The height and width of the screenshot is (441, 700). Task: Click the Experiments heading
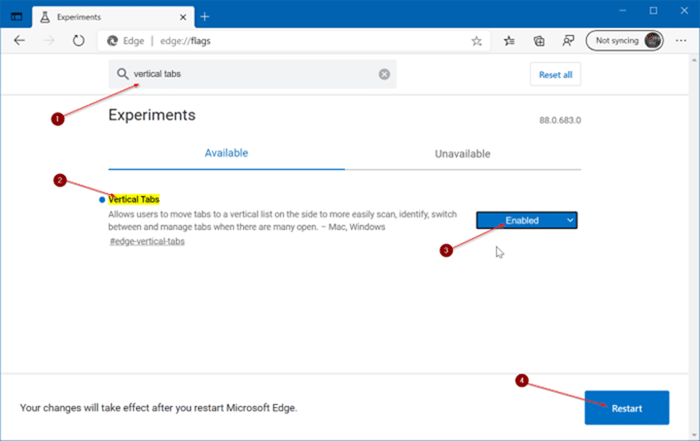pos(152,115)
